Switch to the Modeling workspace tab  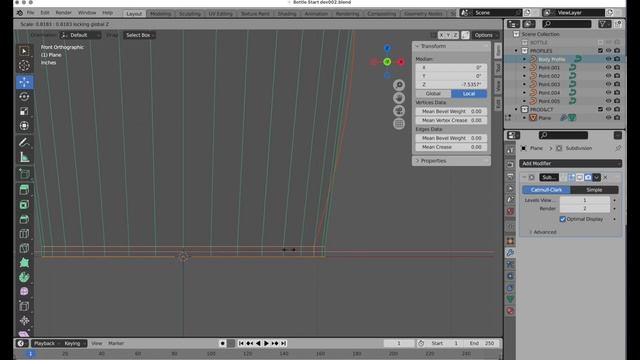tap(160, 13)
